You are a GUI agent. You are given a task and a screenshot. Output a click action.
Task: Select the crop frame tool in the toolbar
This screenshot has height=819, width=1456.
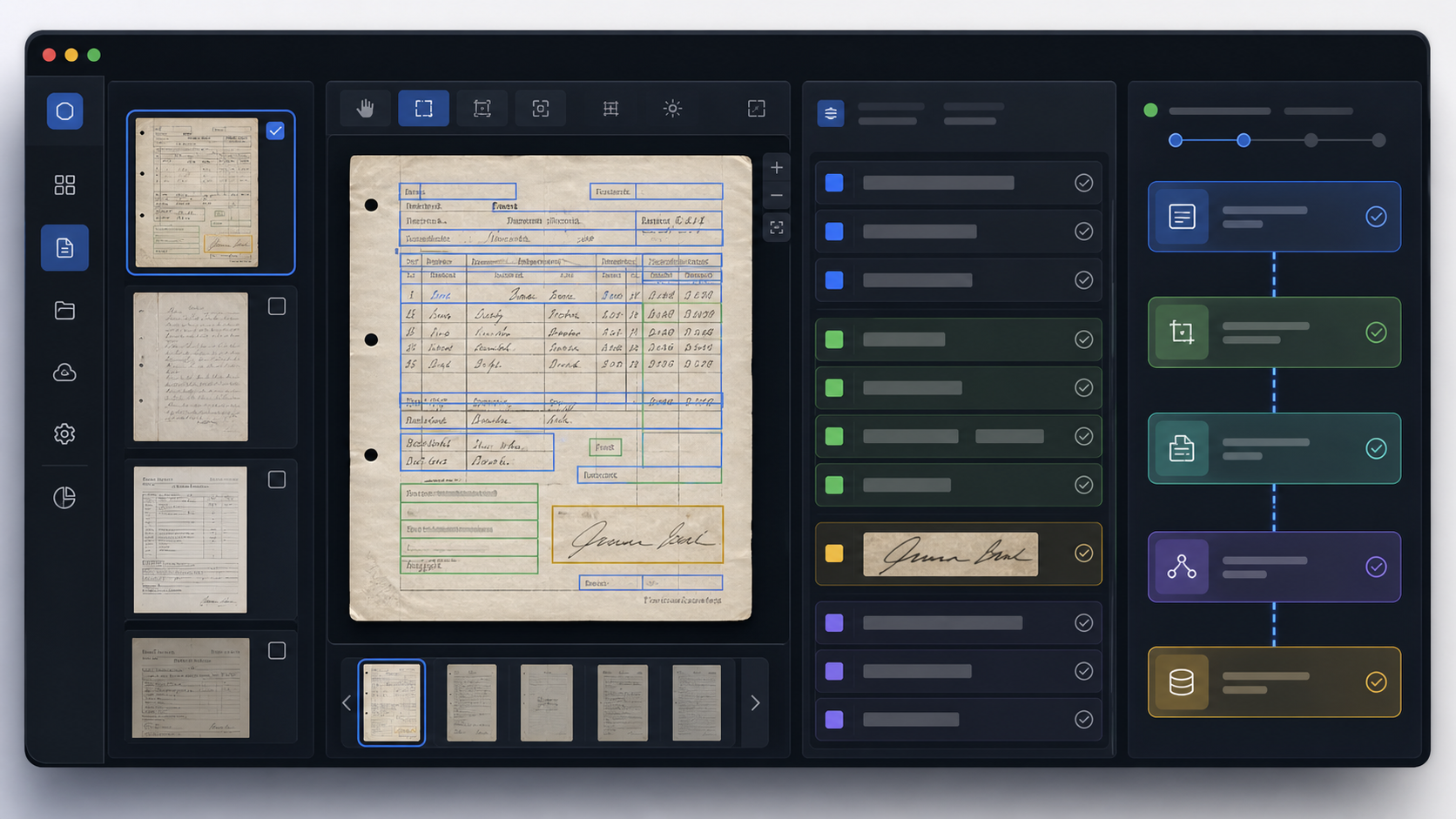[482, 108]
